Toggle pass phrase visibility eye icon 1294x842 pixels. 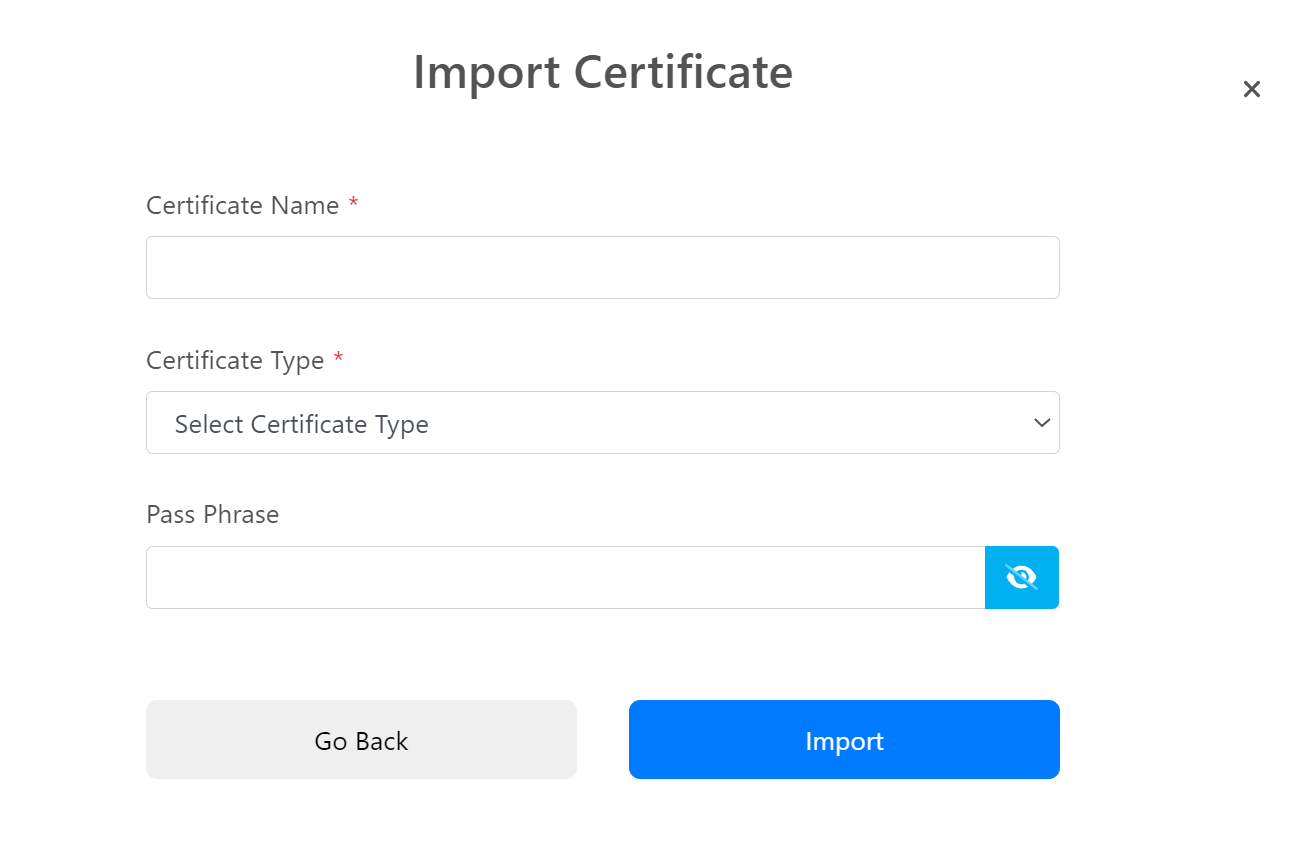1021,577
